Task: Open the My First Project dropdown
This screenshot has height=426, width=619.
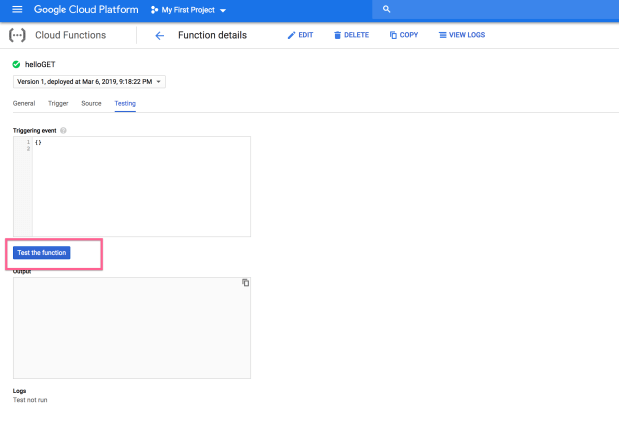Action: click(x=188, y=10)
